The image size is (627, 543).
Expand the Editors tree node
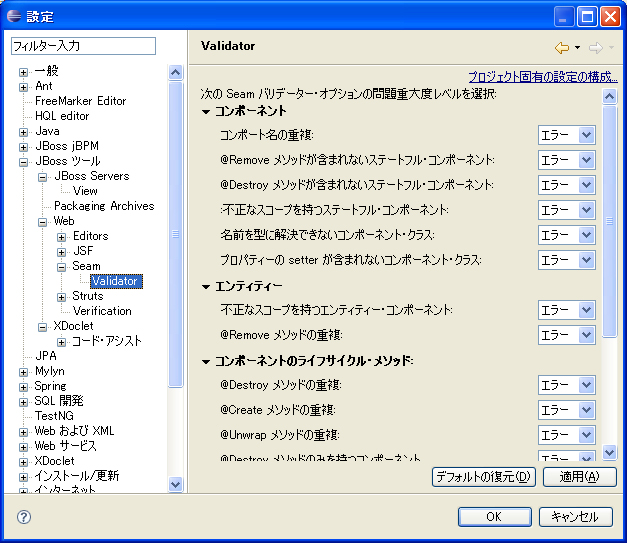tap(61, 237)
